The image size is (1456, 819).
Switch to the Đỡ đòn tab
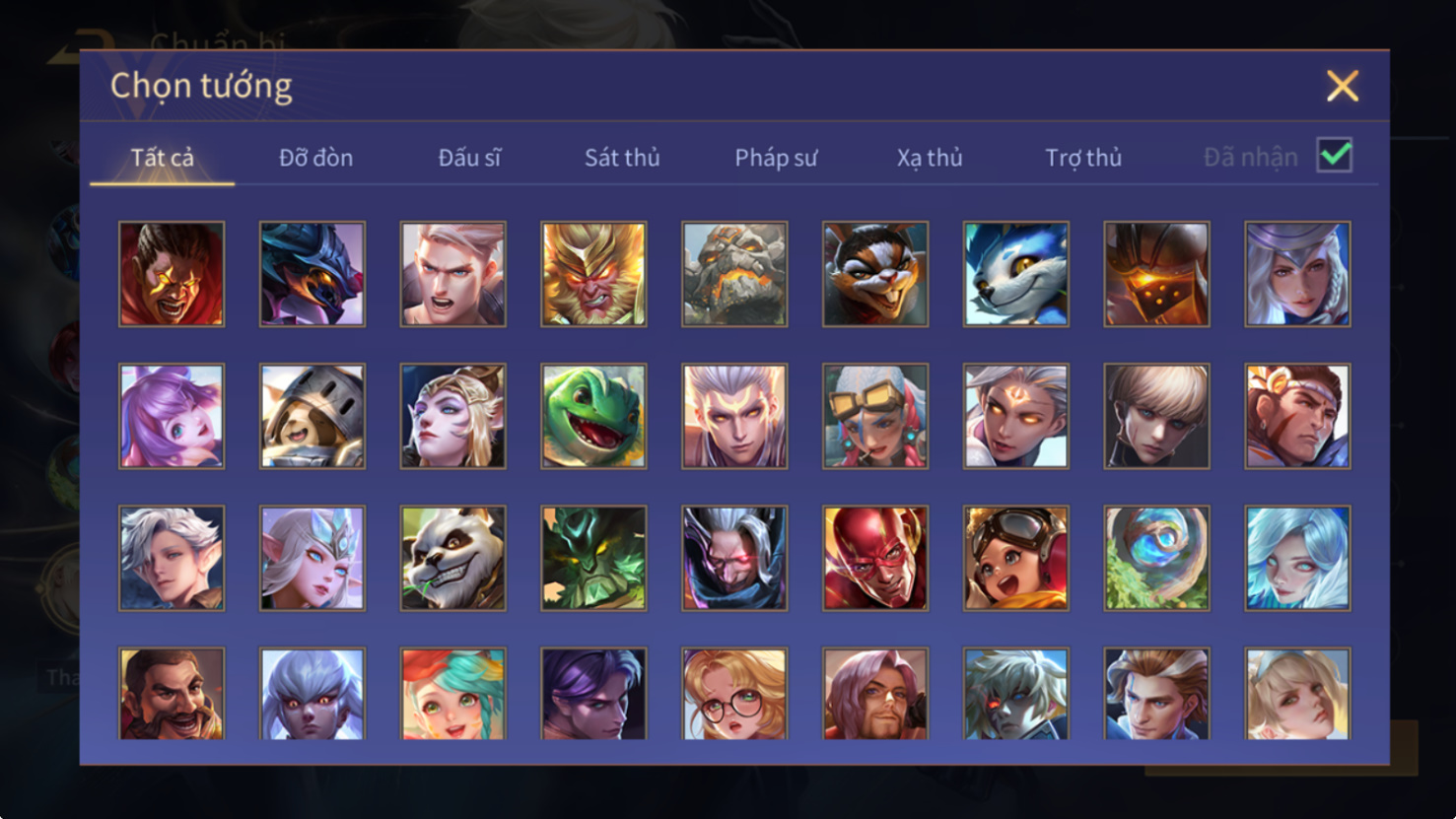point(315,158)
